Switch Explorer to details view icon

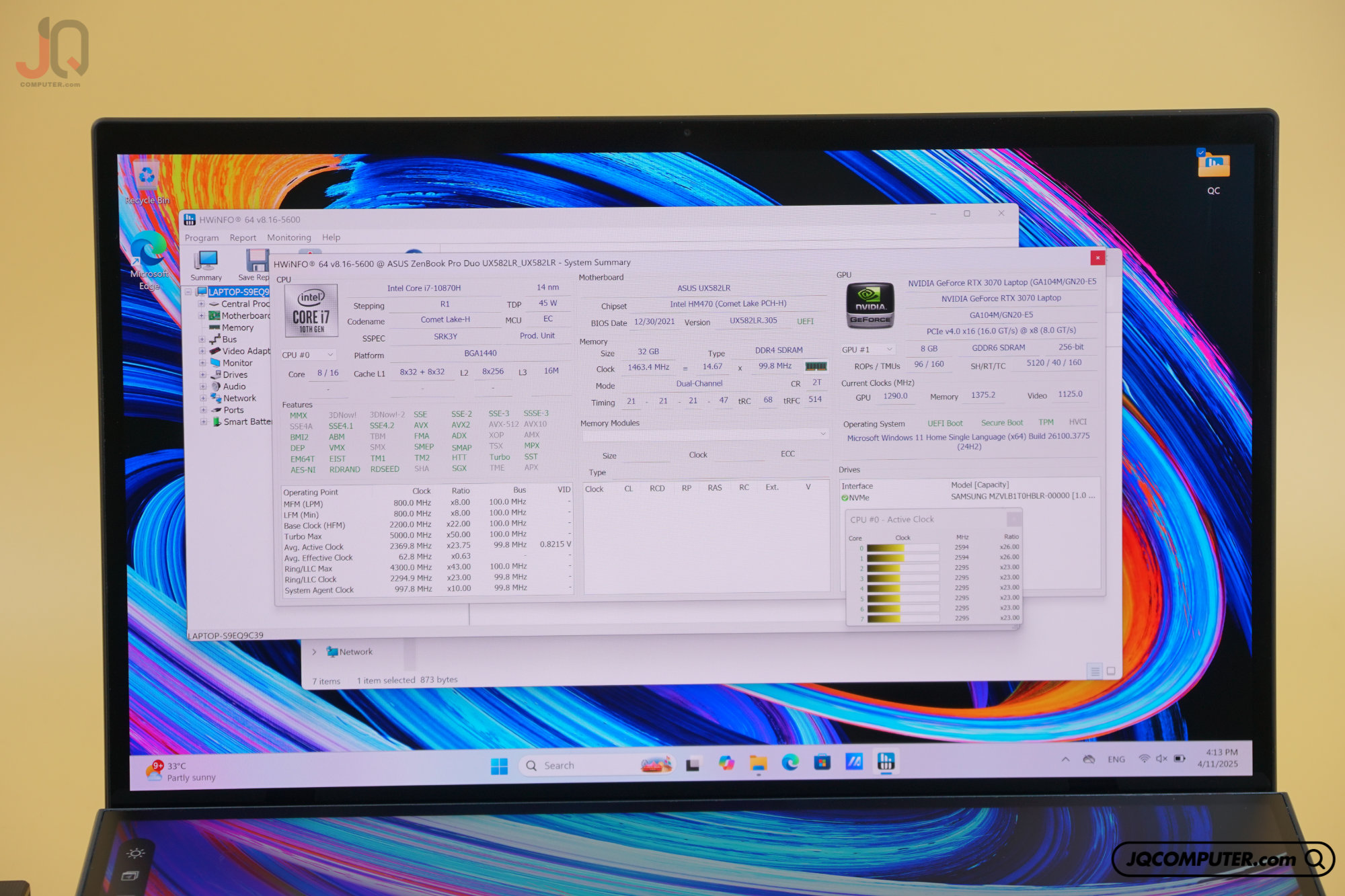click(x=1095, y=671)
